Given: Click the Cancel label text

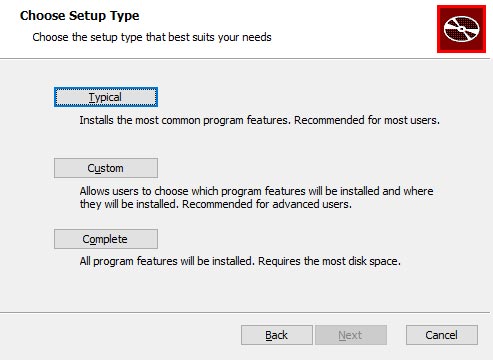Looking at the screenshot, I should click(x=441, y=335).
